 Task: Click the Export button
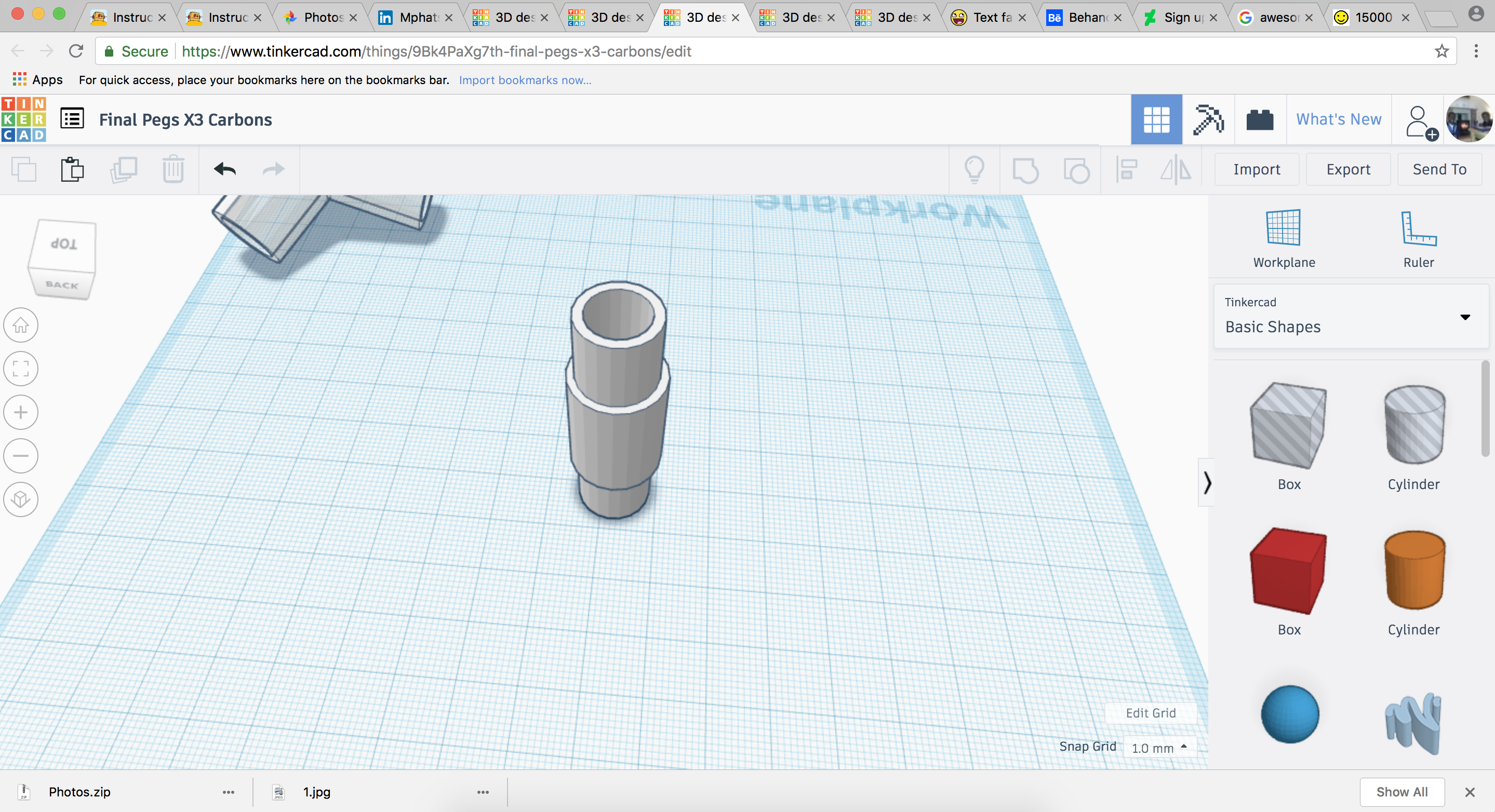[1347, 169]
